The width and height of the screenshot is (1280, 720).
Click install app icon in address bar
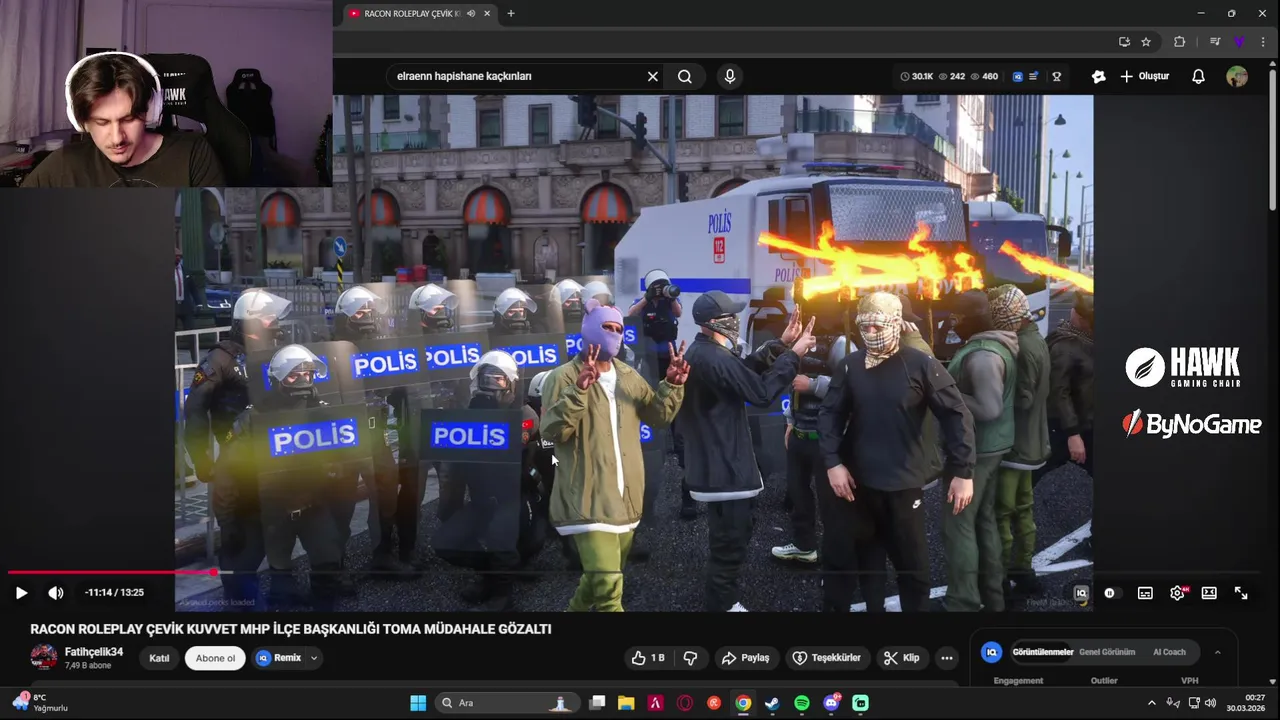tap(1124, 41)
